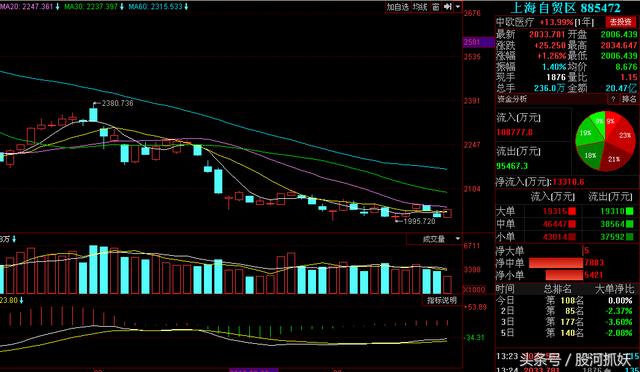Open the 指标说明 indicator explanation
Screen dimensions: 640x372
(x=442, y=300)
